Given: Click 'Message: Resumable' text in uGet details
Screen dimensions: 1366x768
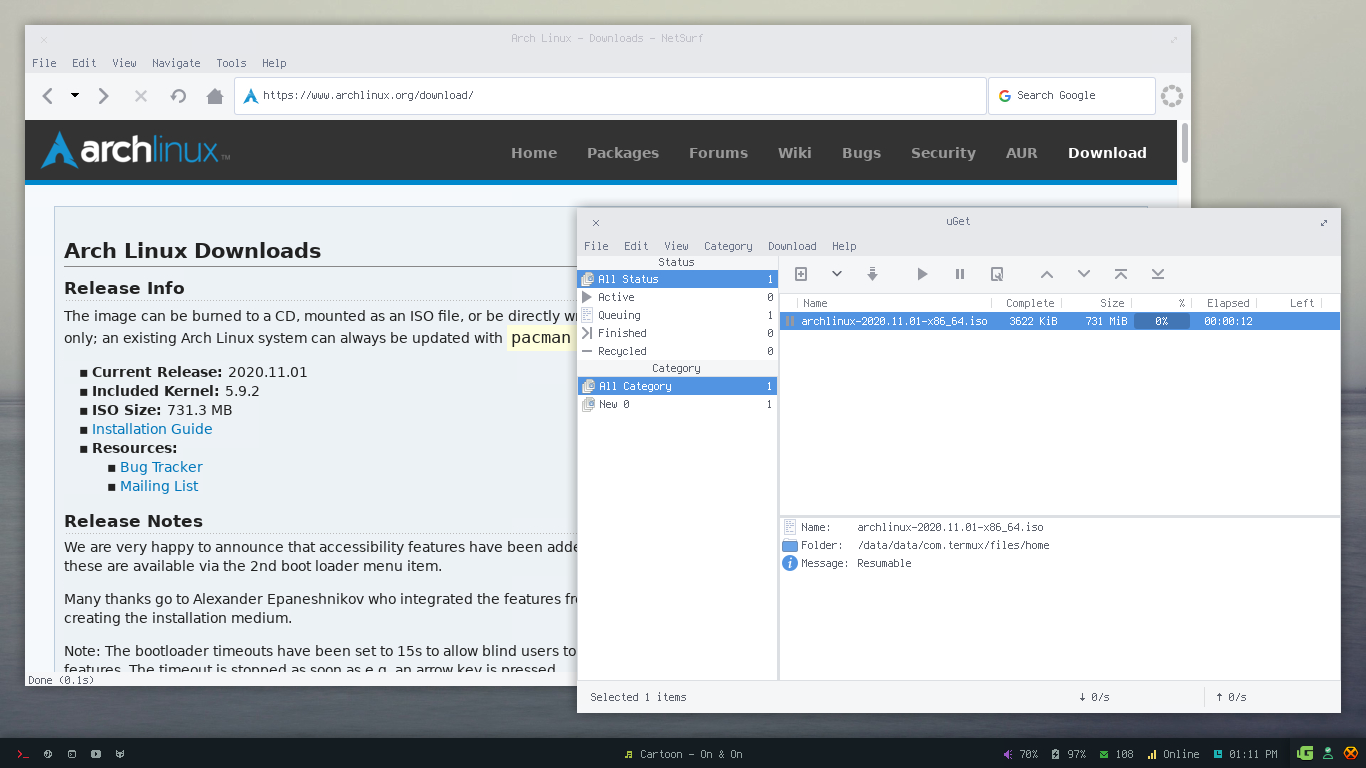Looking at the screenshot, I should [x=856, y=563].
